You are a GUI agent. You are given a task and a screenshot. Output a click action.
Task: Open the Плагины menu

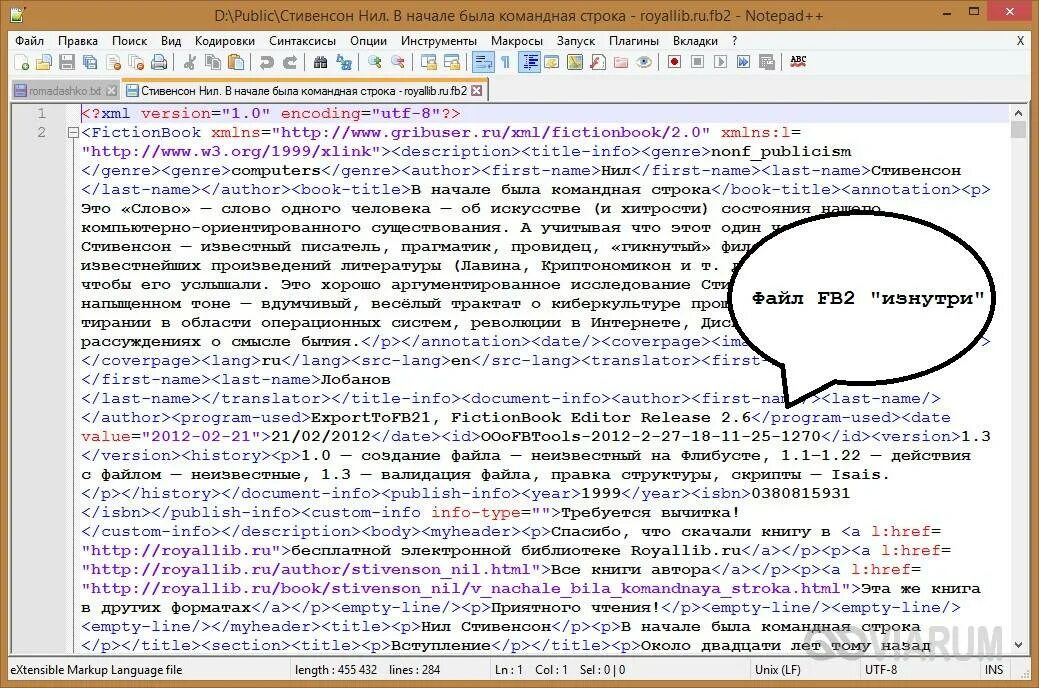(x=633, y=41)
